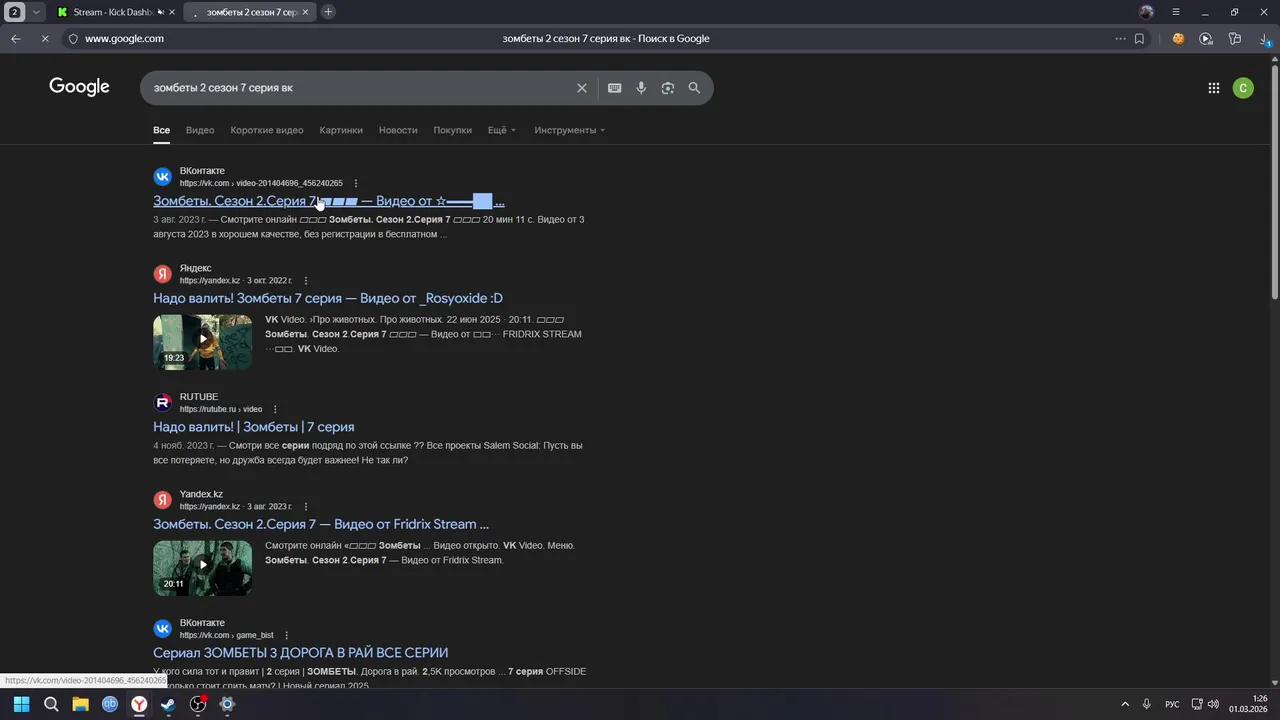Image resolution: width=1280 pixels, height=720 pixels.
Task: Open the Google account avatar
Action: 1243,88
